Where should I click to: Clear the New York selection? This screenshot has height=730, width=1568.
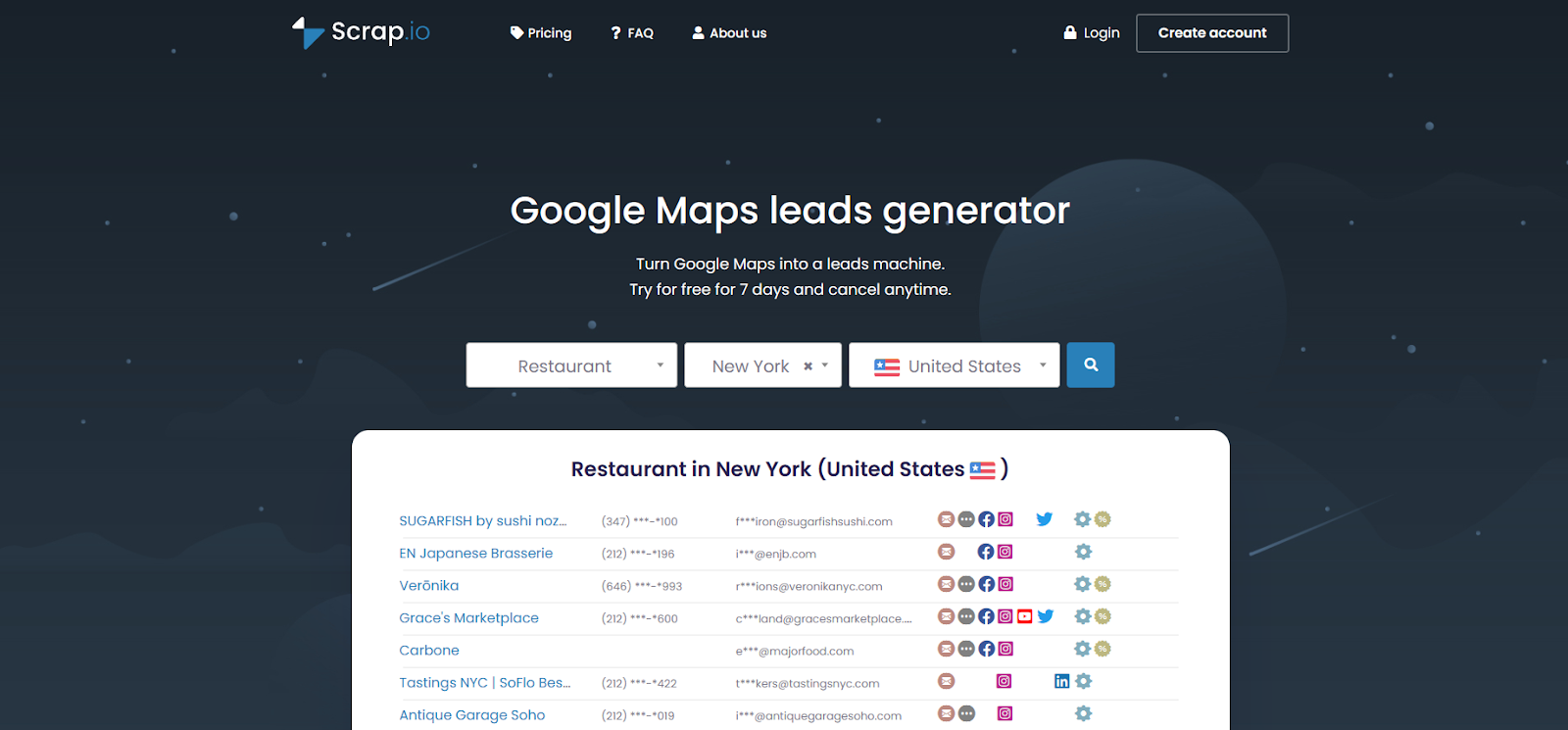tap(808, 366)
